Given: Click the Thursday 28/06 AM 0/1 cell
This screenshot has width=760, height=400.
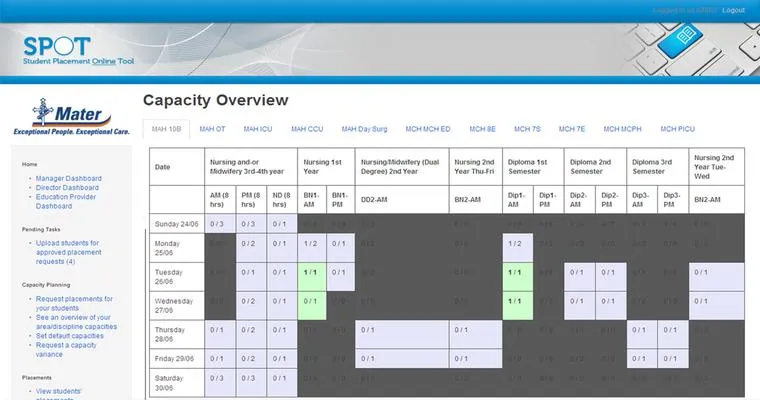Looking at the screenshot, I should point(220,334).
